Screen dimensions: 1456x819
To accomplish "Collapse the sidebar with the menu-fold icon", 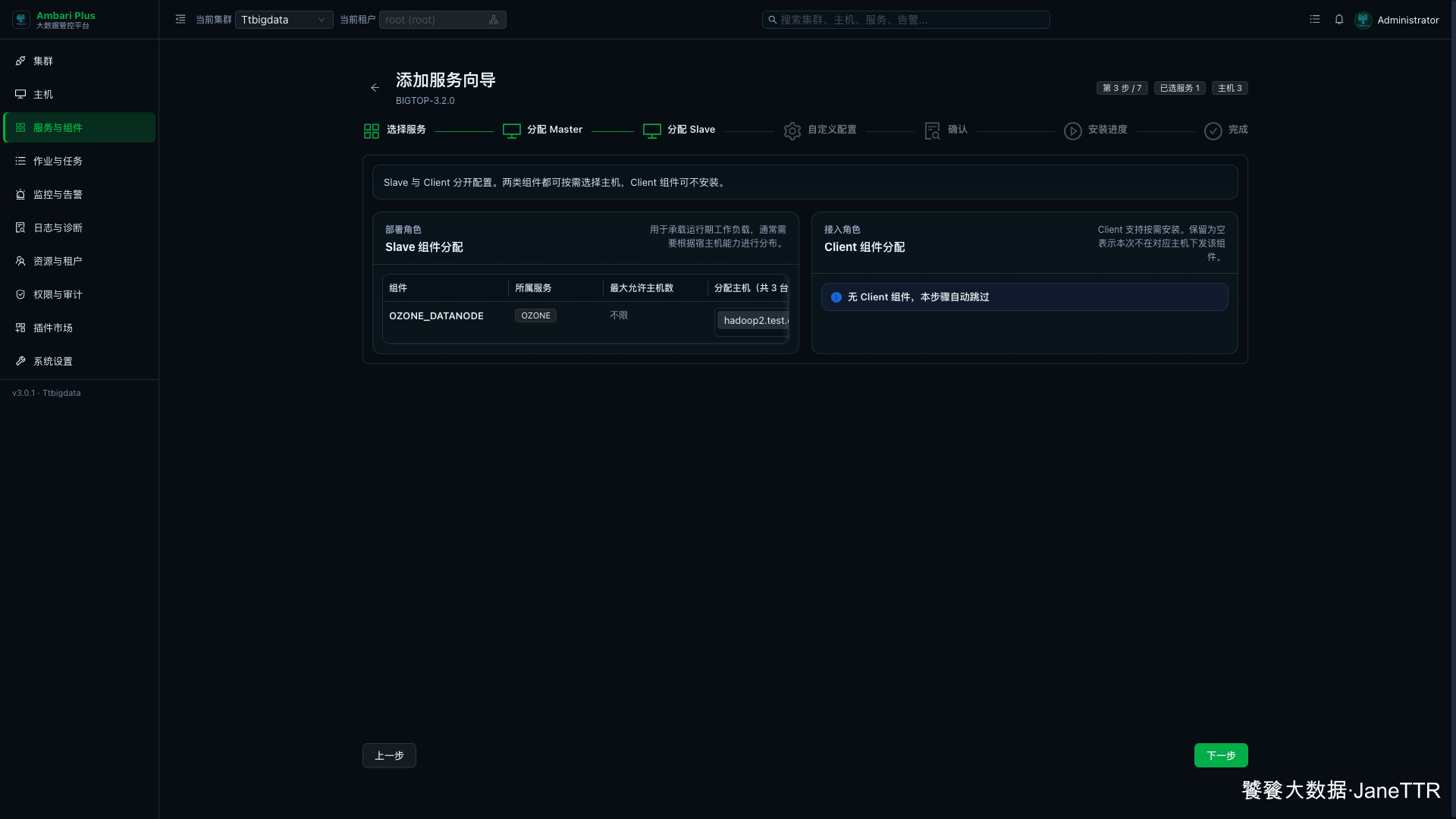I will (x=180, y=20).
